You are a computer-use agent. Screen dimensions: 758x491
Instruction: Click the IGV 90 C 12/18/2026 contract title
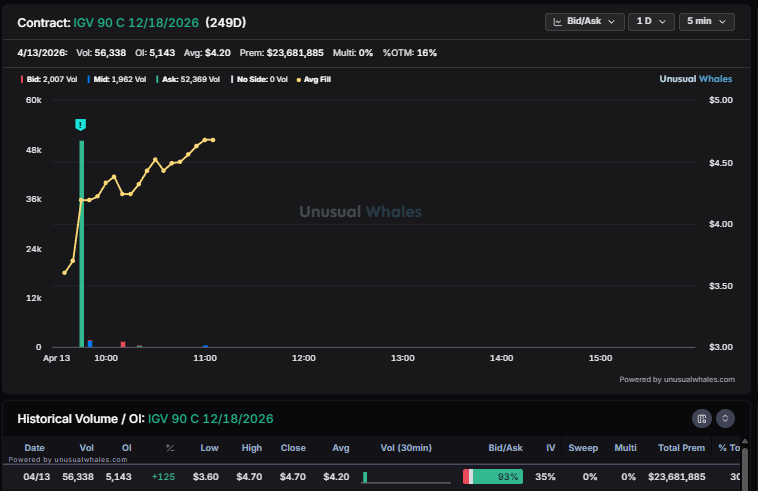(136, 23)
